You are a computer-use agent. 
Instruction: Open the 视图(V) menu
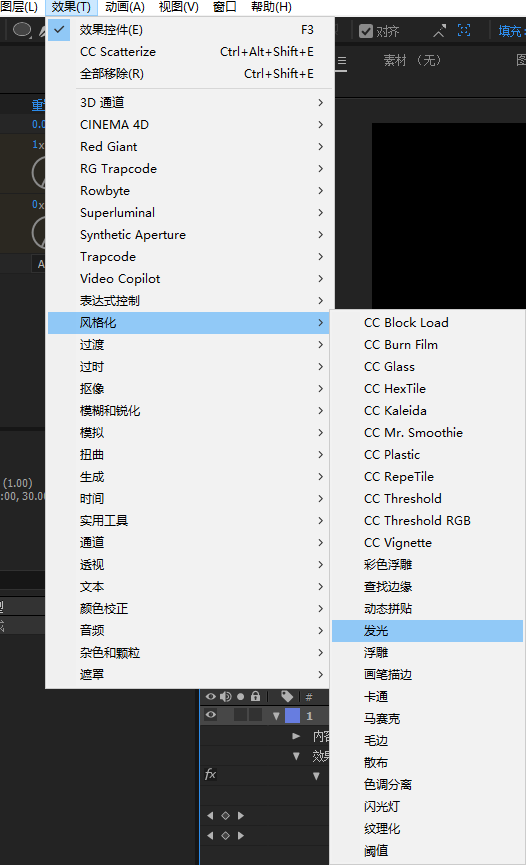178,7
